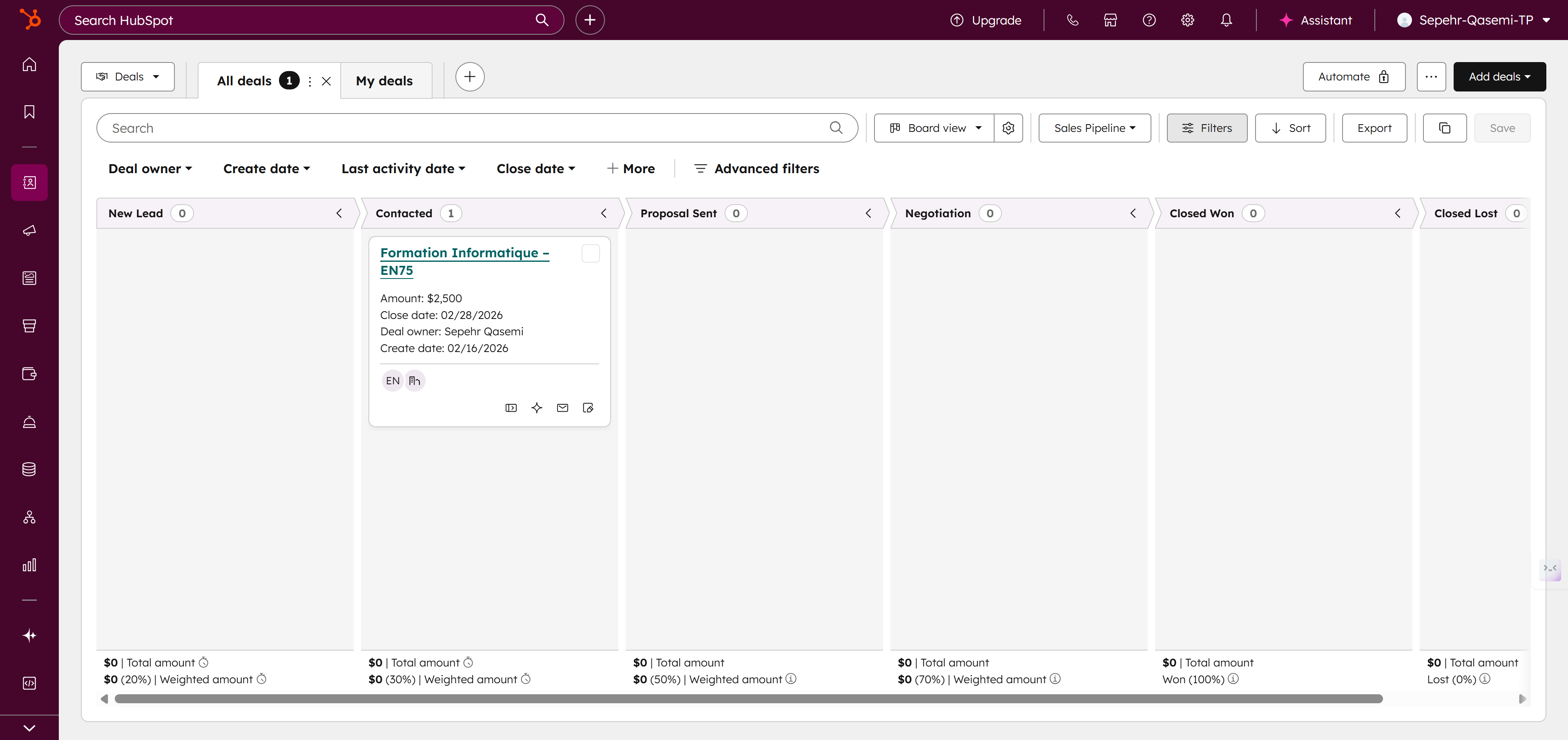Toggle the Filters panel
The image size is (1568, 740).
[1207, 128]
